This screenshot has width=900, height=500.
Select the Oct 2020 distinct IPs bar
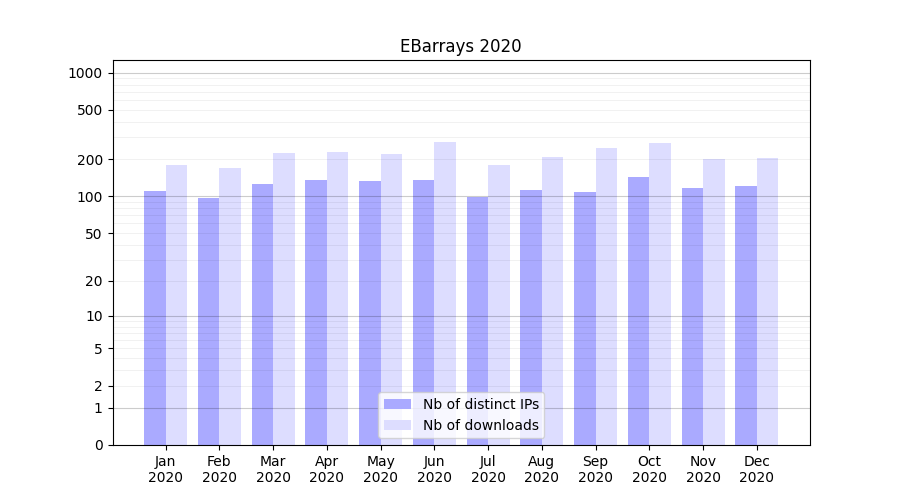(x=638, y=310)
